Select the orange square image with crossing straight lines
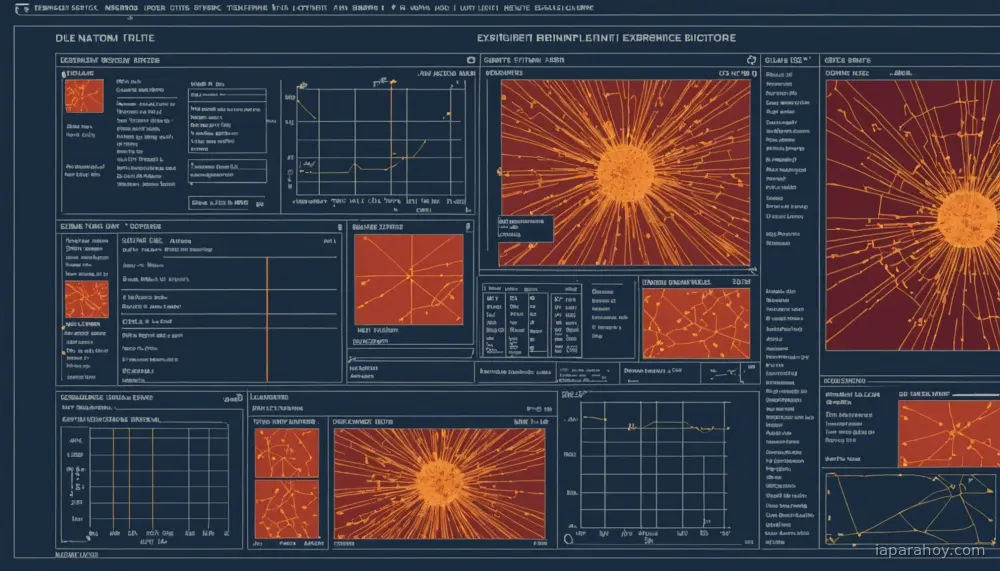 pyautogui.click(x=409, y=279)
